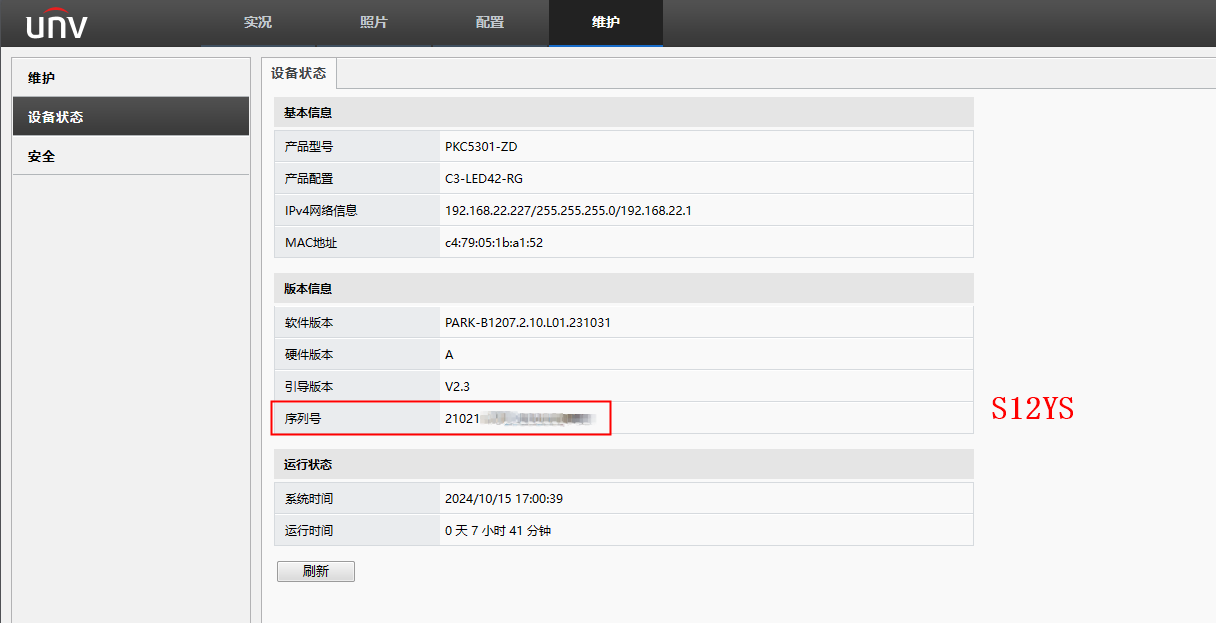Image resolution: width=1216 pixels, height=623 pixels.
Task: Select MAC value c4:79:05:1b:a1:52
Action: point(494,242)
